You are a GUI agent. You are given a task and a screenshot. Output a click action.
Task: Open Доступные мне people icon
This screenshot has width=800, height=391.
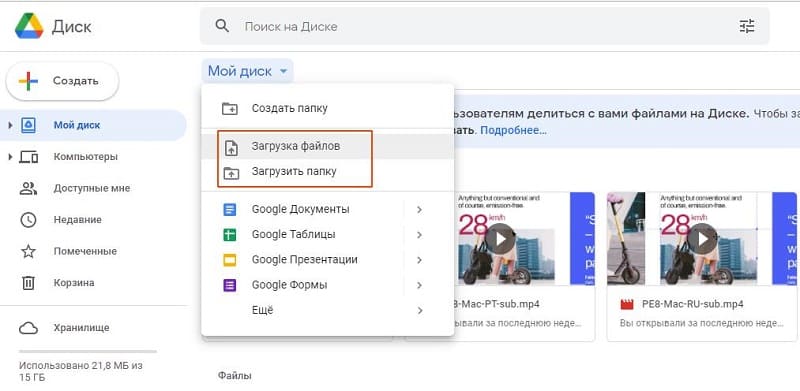(x=28, y=188)
